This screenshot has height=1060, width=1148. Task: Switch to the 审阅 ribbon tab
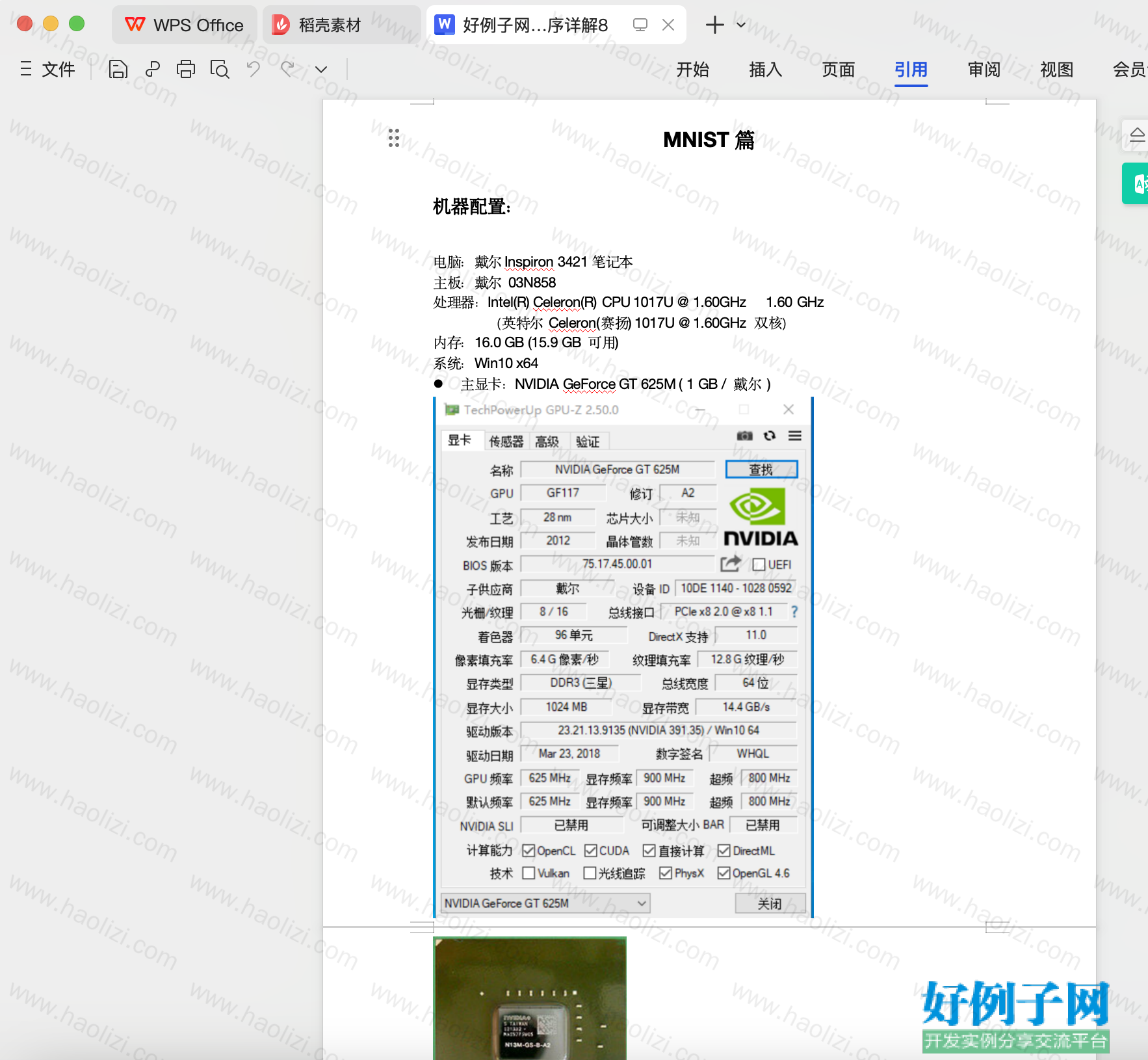pos(984,70)
